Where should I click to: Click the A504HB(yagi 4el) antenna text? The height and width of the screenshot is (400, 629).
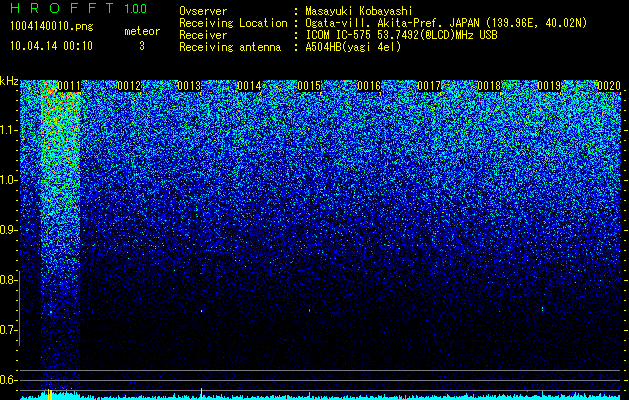pos(353,47)
